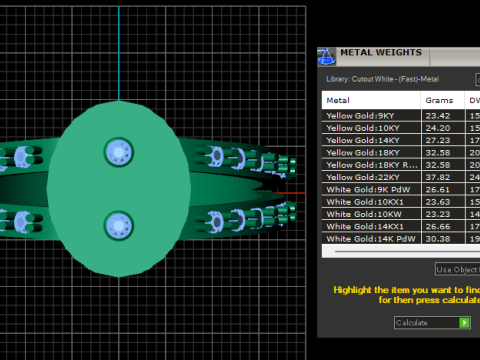Viewport: 480px width, 360px height.
Task: Activate the METAL WEIGHTS tab title
Action: [381, 53]
